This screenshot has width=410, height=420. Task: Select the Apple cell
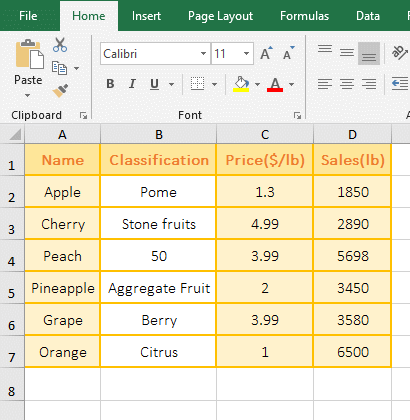[62, 192]
